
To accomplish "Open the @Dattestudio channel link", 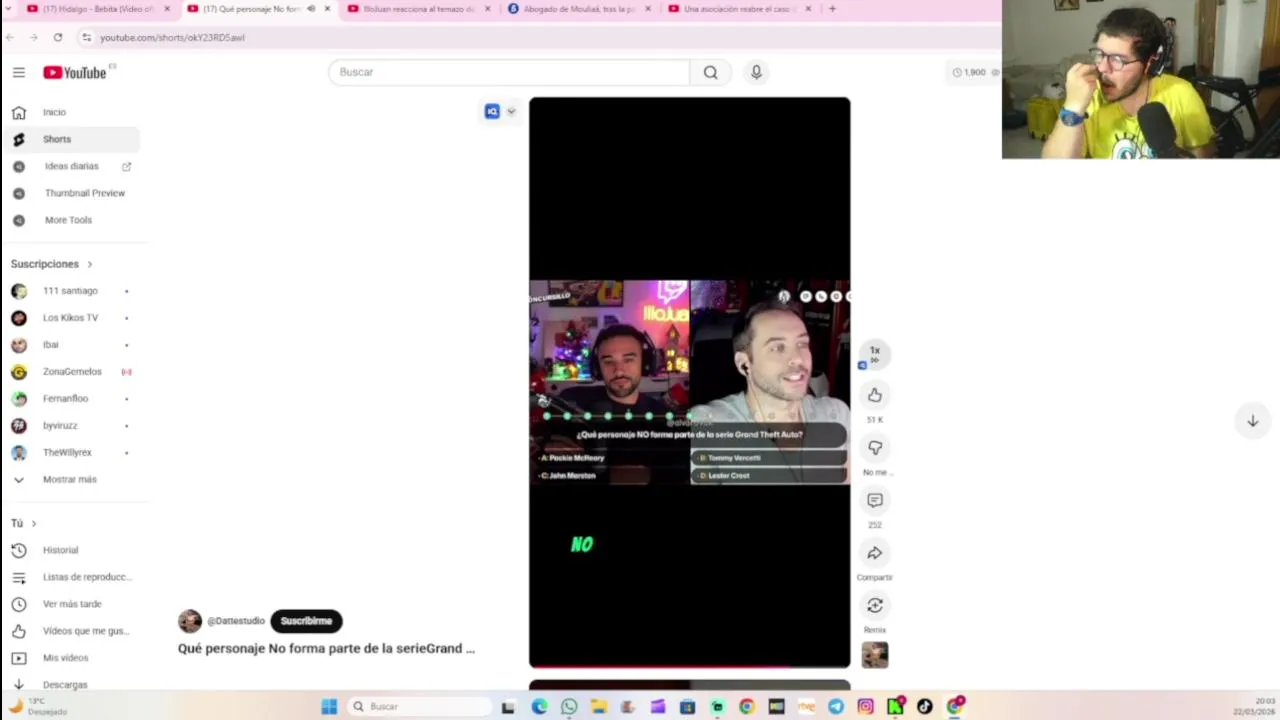I will (x=236, y=621).
